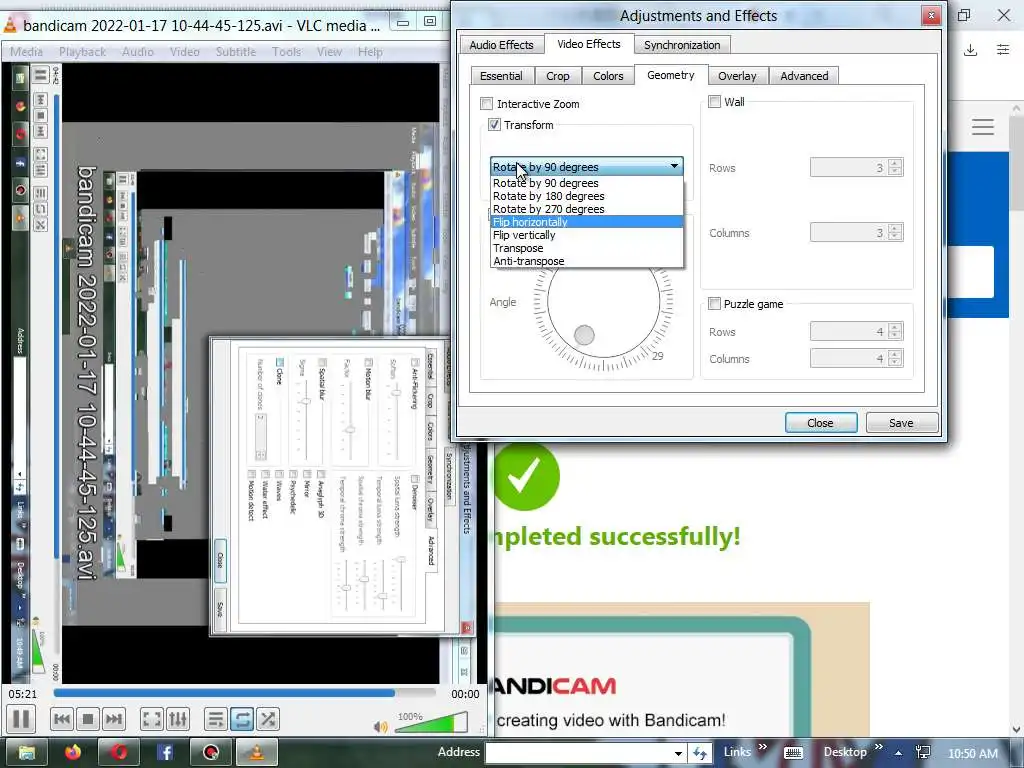The image size is (1024, 768).
Task: Open the Geometry sub-tab
Action: [671, 75]
